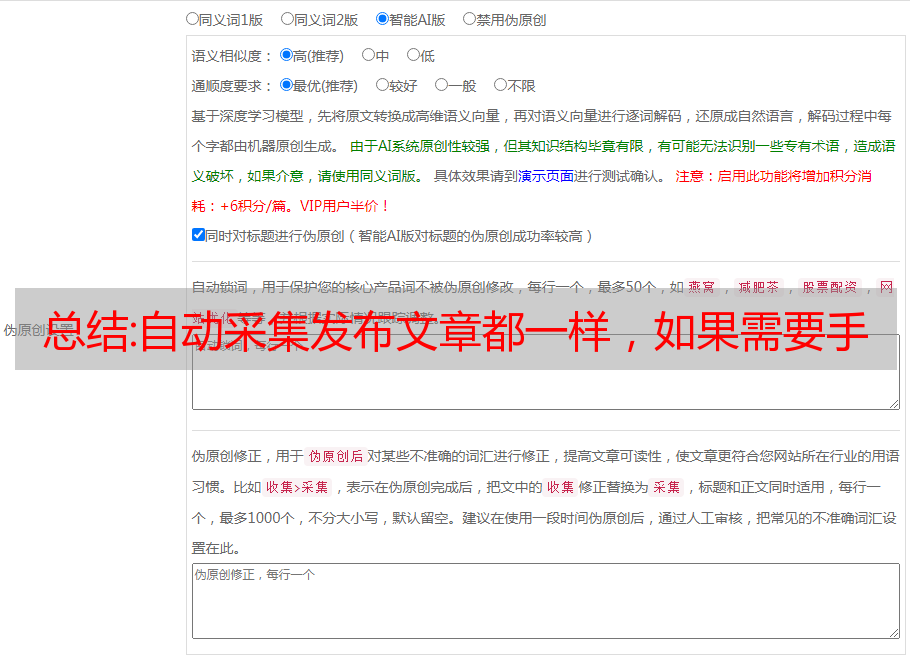Click inside the 自动锁词 textarea
The height and width of the screenshot is (658, 911).
coord(546,372)
